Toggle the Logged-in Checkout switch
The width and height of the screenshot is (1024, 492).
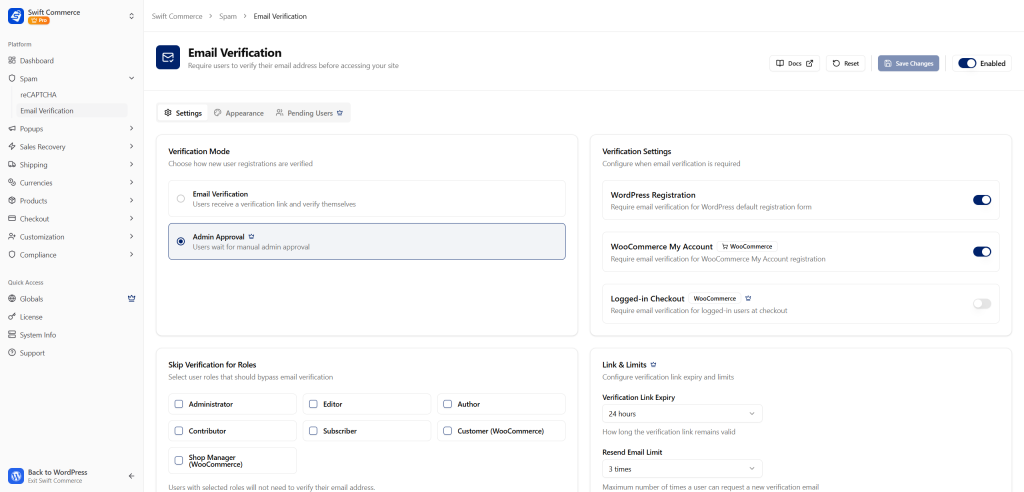point(982,303)
